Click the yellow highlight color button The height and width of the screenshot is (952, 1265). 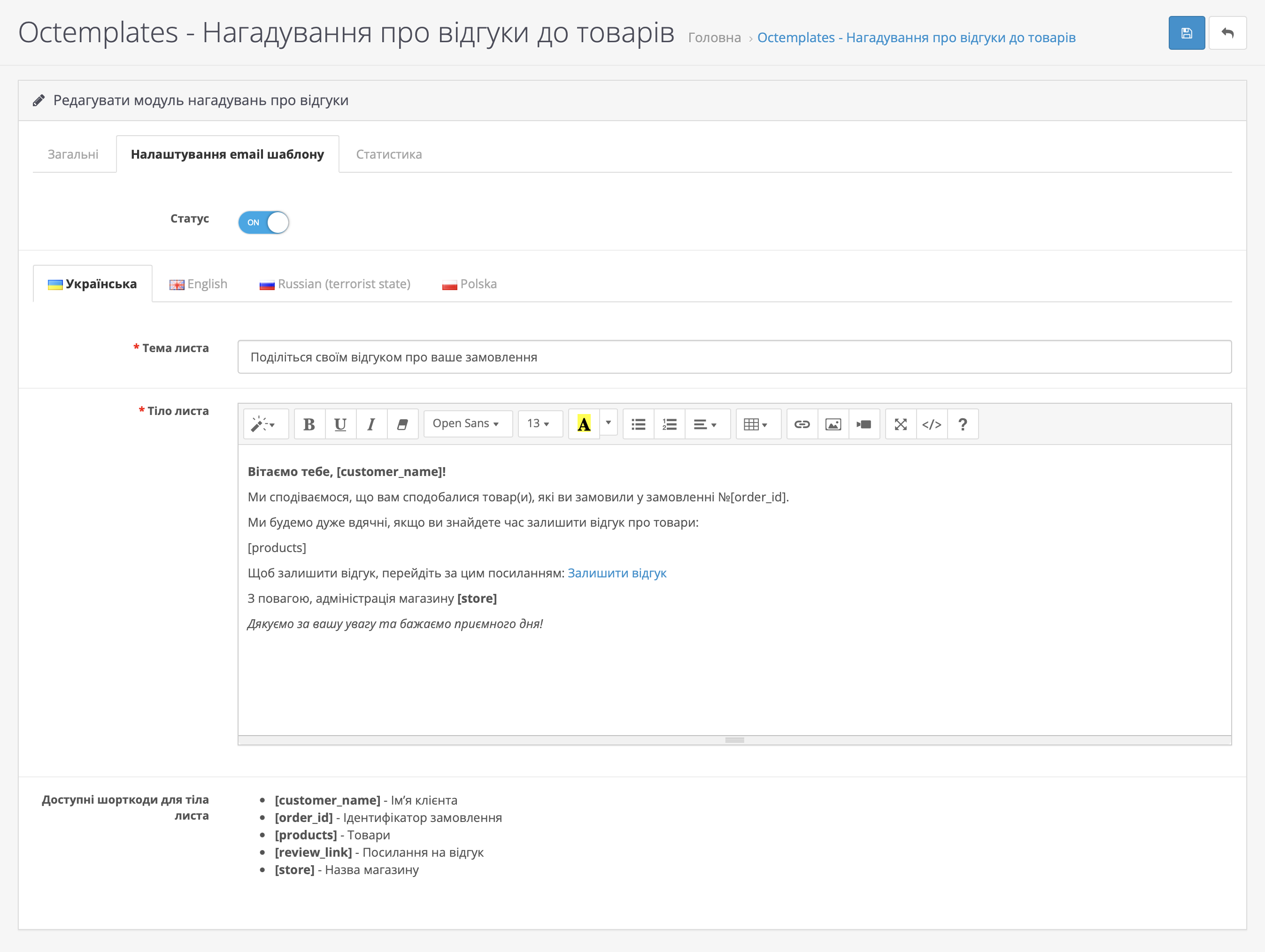click(583, 424)
